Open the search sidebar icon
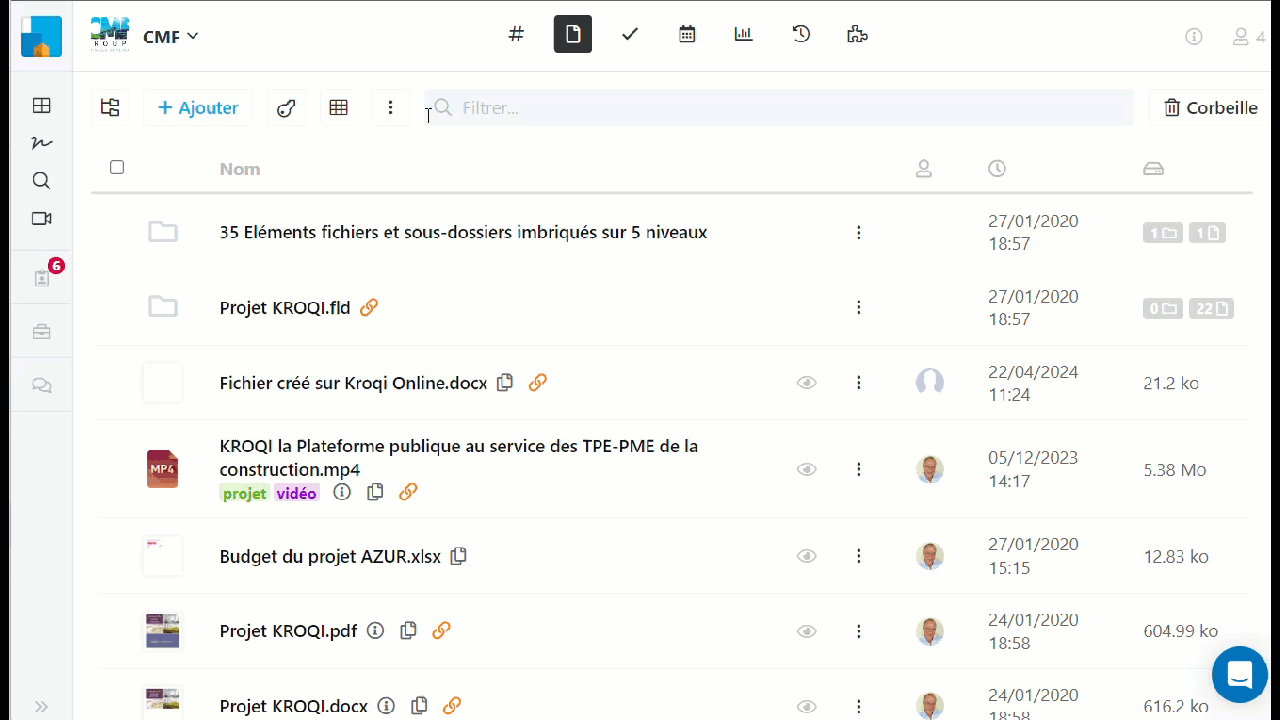This screenshot has height=720, width=1280. click(41, 180)
